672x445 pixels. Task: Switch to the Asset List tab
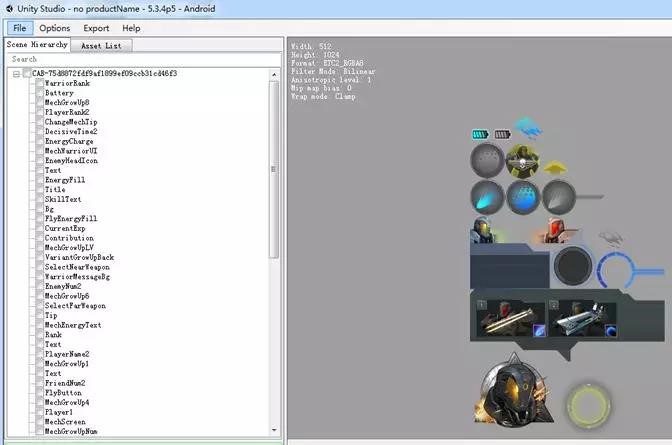[101, 46]
